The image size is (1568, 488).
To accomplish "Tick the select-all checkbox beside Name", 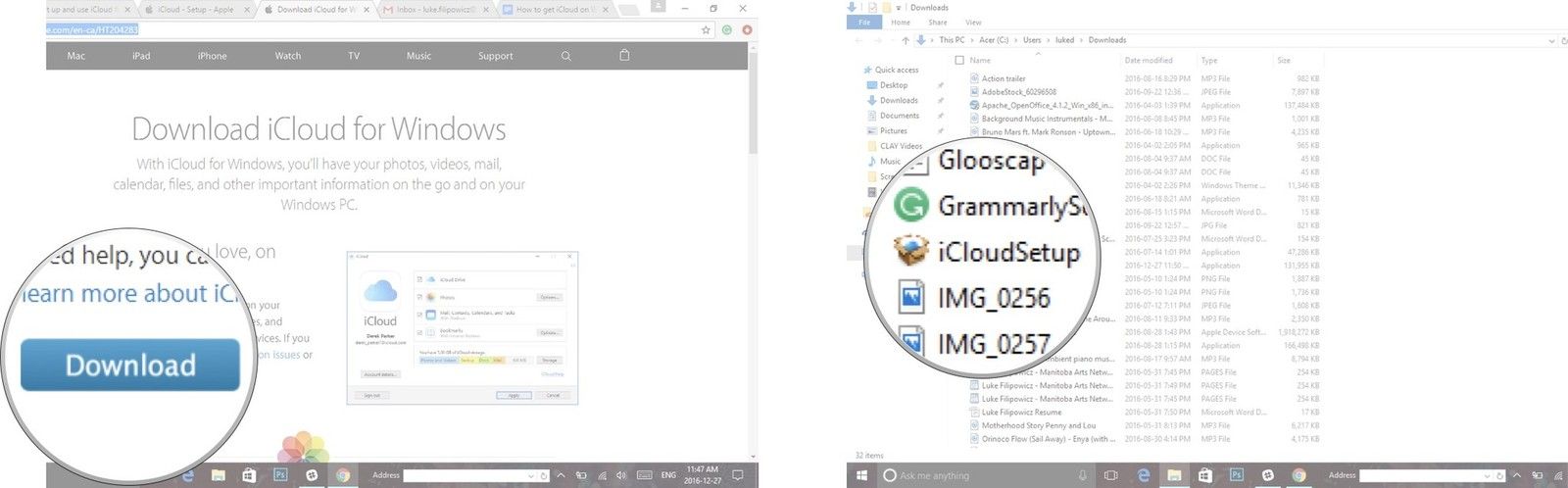I will 959,60.
